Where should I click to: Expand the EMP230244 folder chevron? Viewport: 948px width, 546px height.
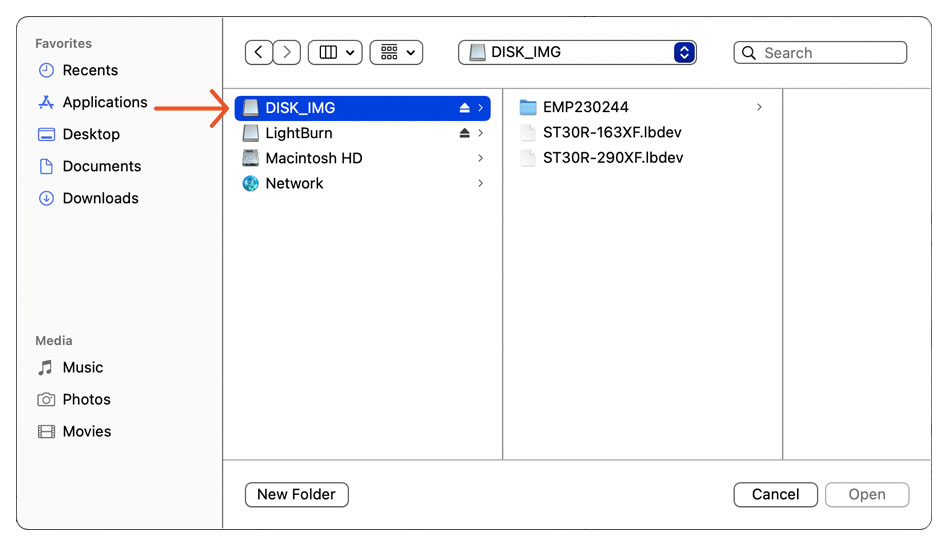[759, 107]
